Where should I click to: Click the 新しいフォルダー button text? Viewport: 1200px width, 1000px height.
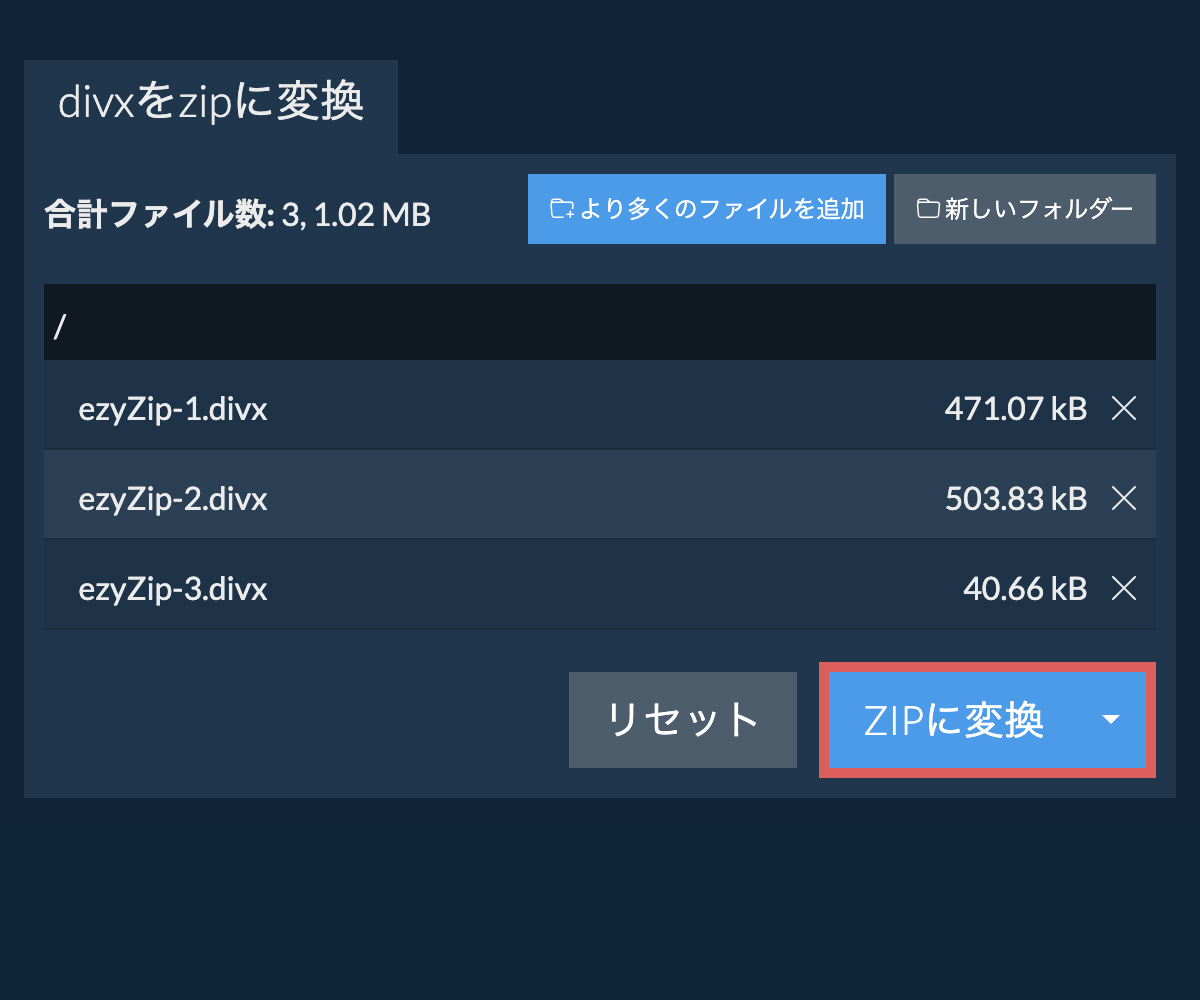coord(1039,209)
